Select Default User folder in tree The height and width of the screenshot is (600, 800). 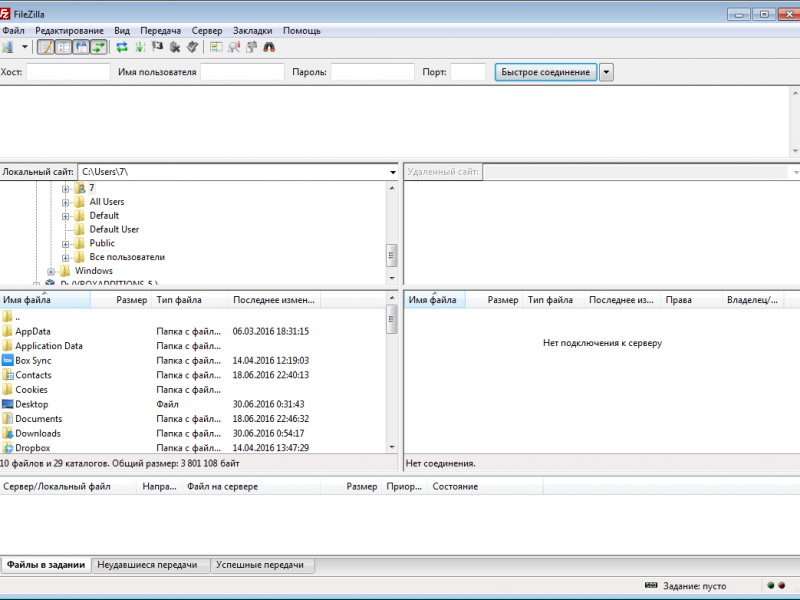pos(114,230)
